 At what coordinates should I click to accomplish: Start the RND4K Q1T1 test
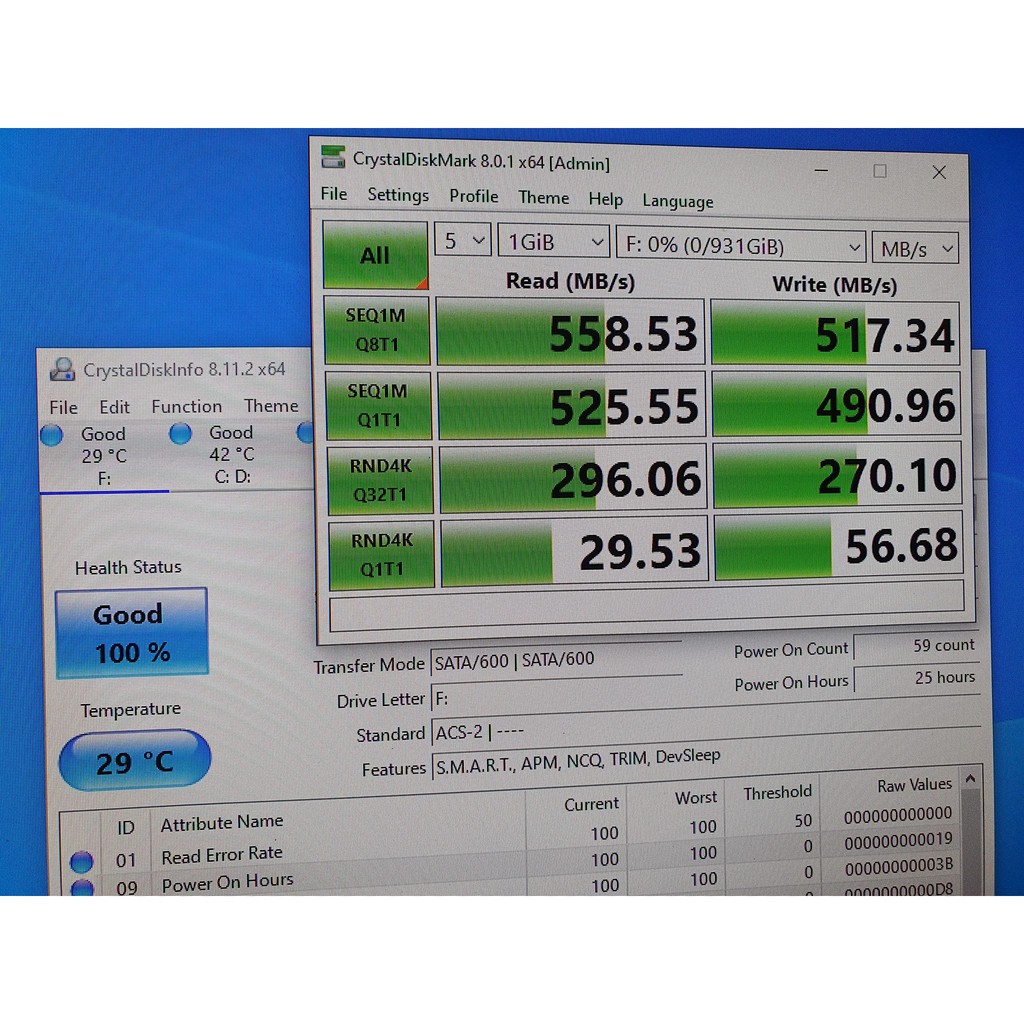click(x=381, y=554)
